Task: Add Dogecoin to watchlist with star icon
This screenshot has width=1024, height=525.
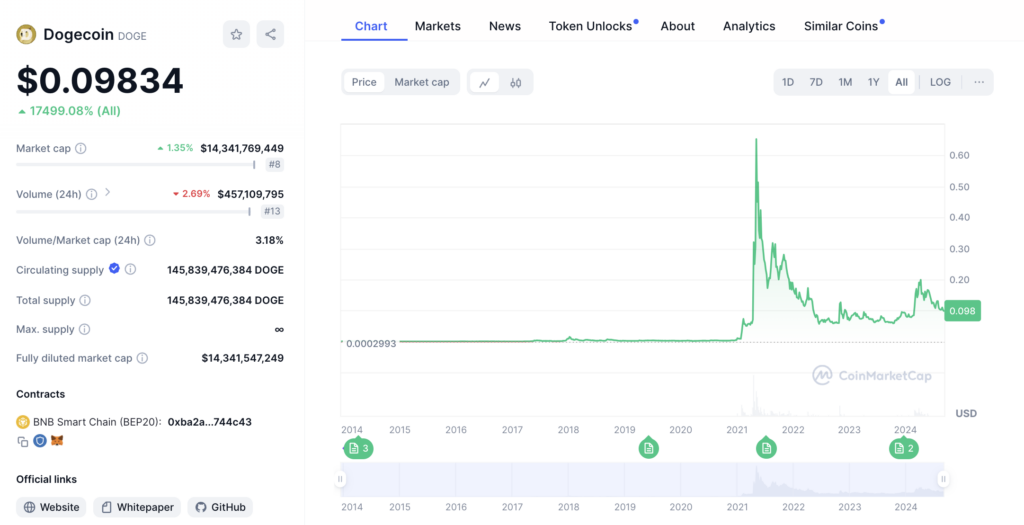Action: [236, 35]
